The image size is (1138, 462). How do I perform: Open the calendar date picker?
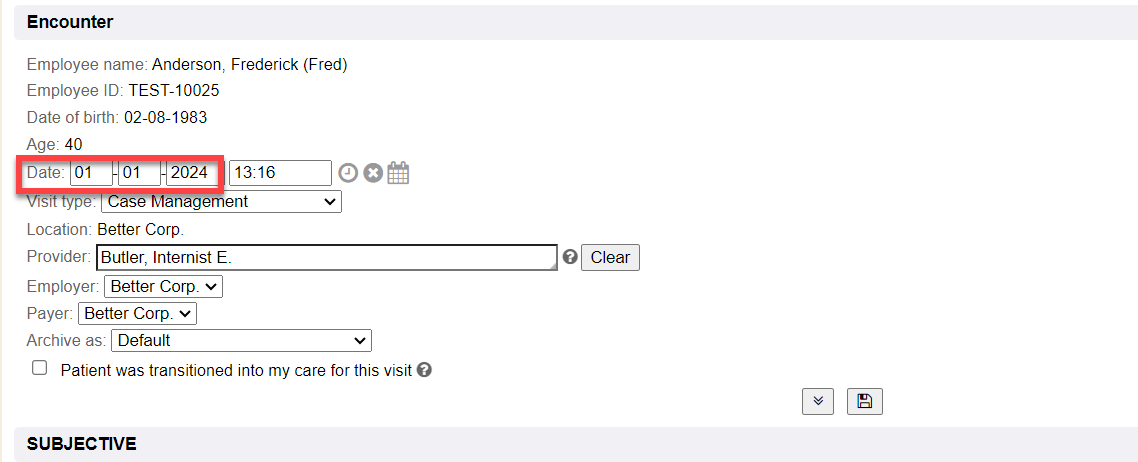399,173
